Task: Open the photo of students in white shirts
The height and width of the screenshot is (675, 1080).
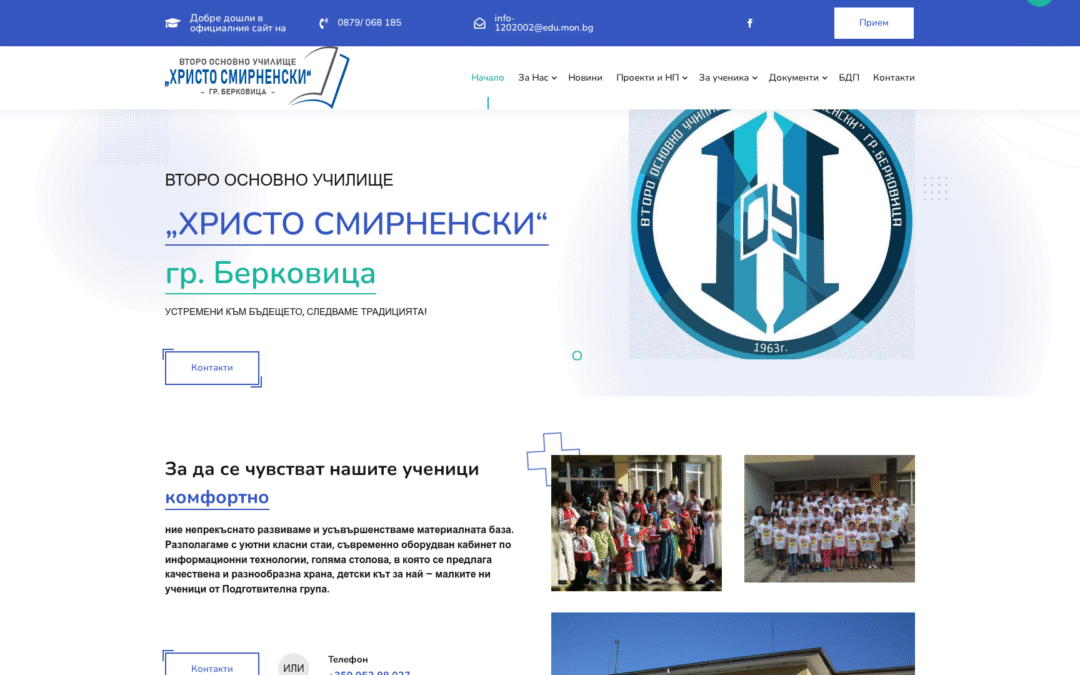Action: click(x=829, y=519)
